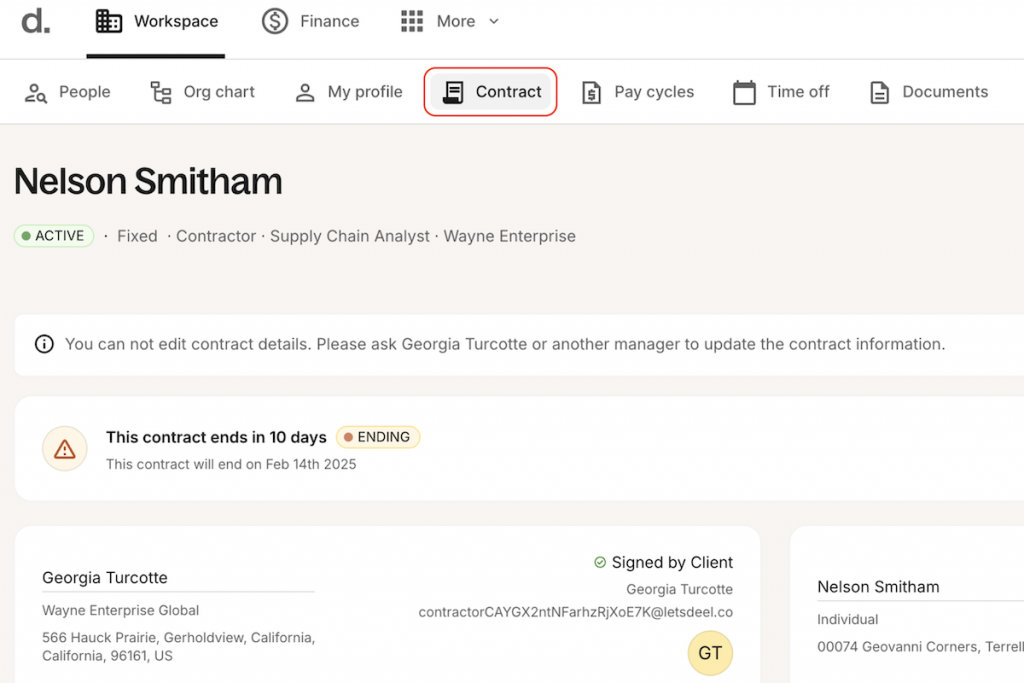Open the Contract tab
Screen dimensions: 1024x683
(x=491, y=92)
